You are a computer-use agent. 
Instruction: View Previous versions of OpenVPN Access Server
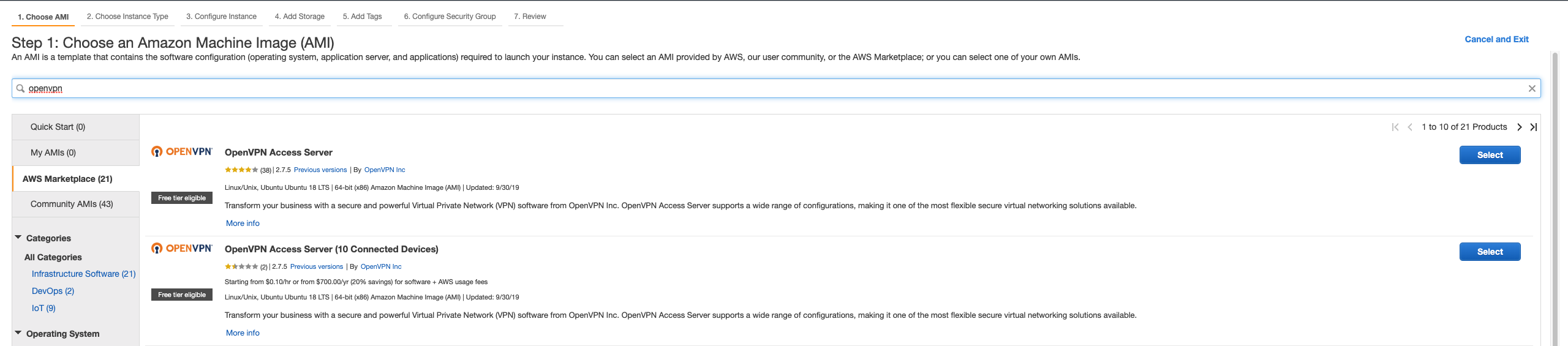coord(320,170)
